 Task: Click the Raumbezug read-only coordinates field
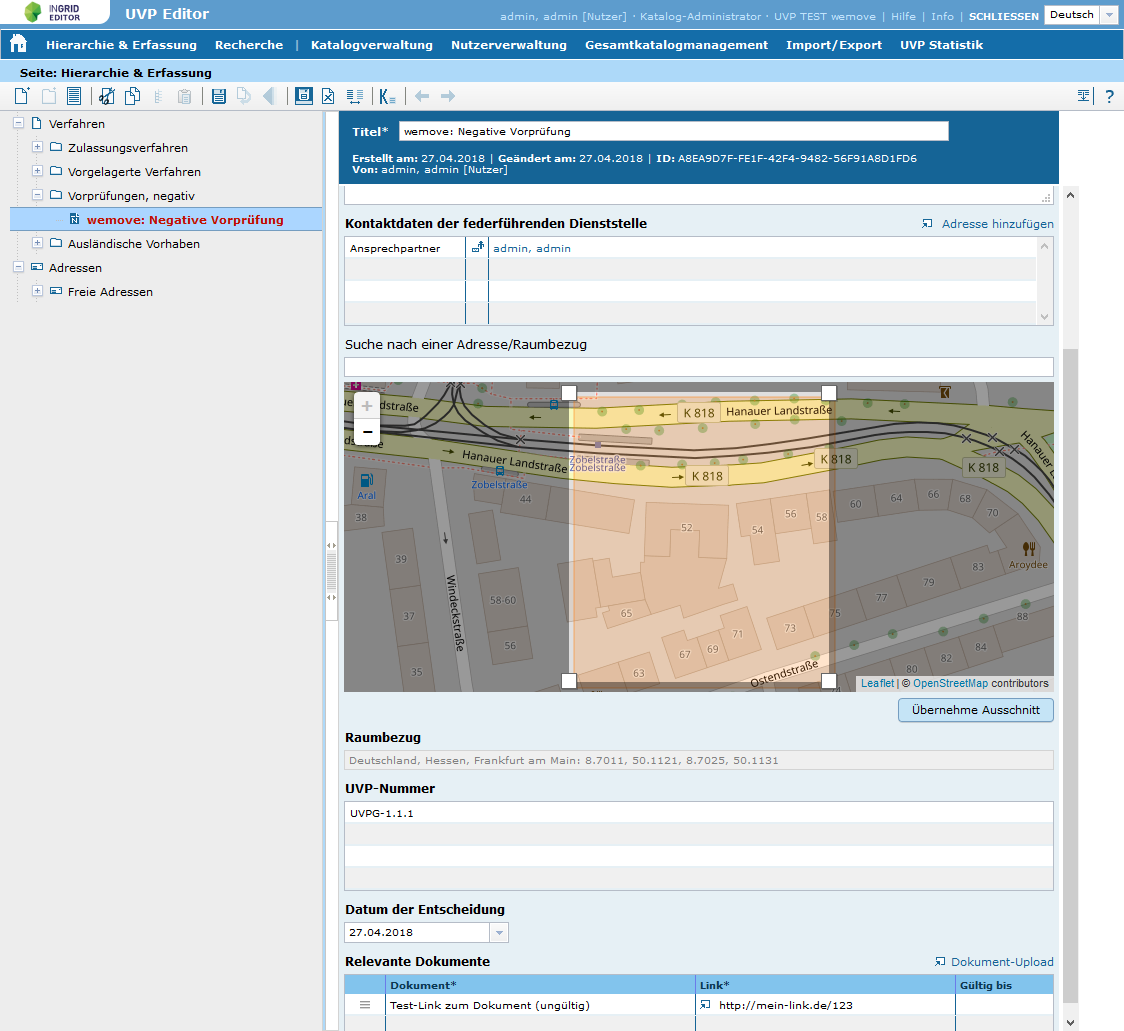click(698, 760)
